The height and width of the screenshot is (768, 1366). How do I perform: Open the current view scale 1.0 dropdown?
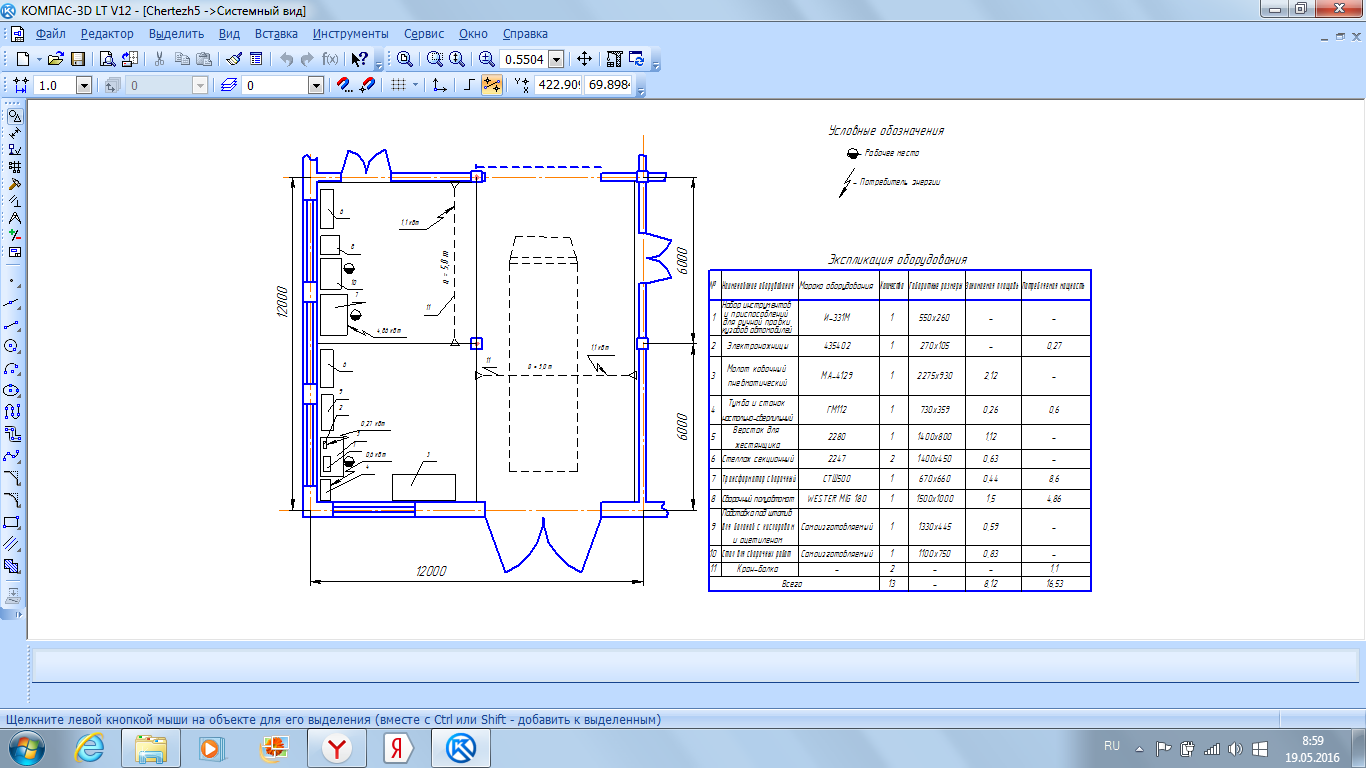[83, 86]
